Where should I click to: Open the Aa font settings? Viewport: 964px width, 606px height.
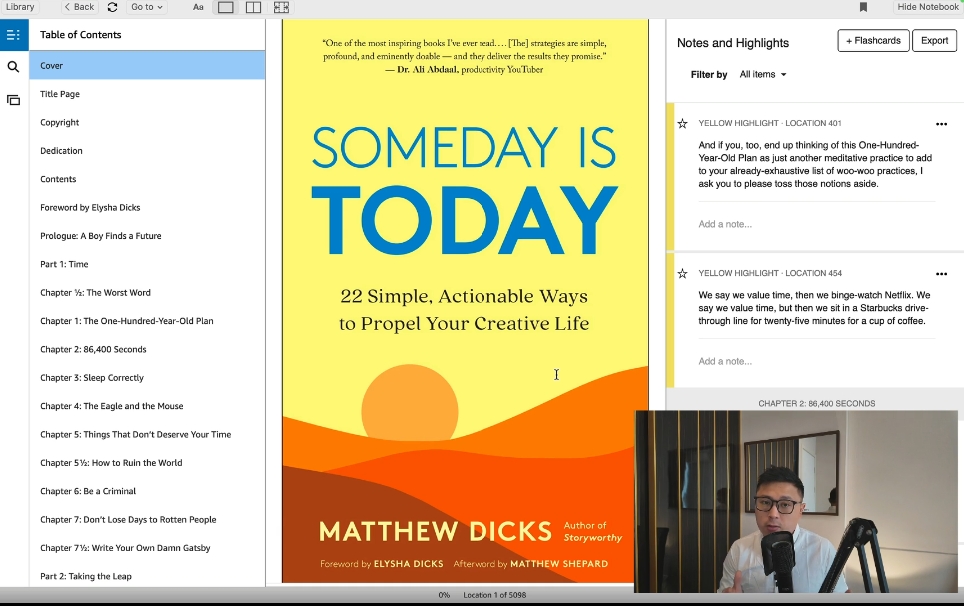click(198, 7)
